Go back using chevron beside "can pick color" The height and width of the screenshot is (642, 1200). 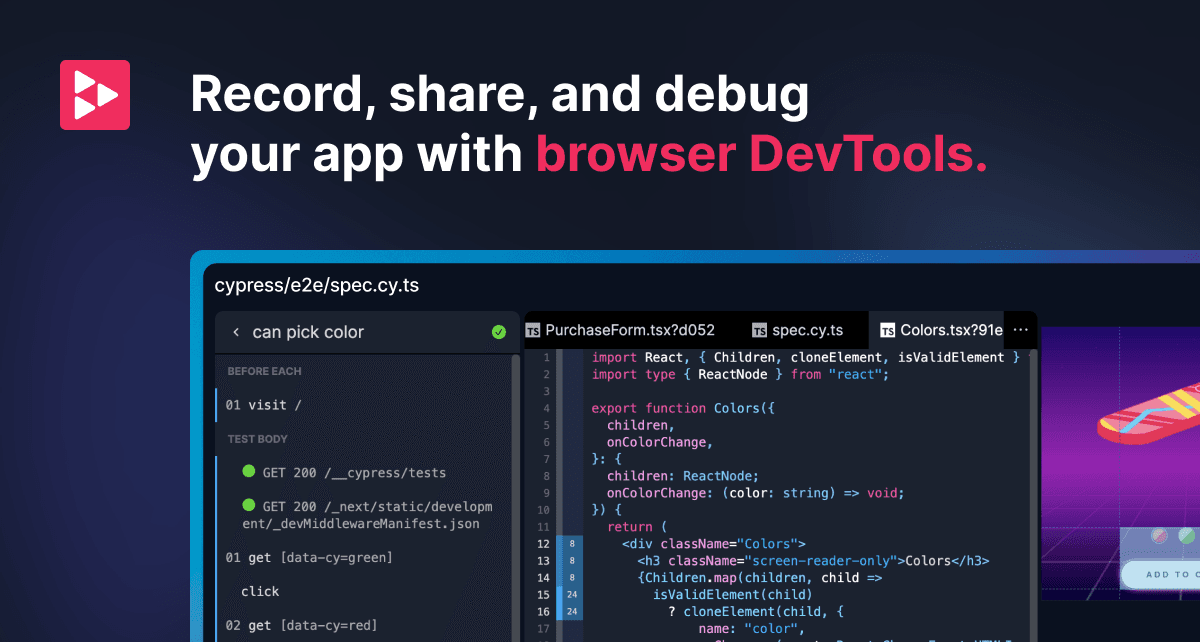point(236,332)
